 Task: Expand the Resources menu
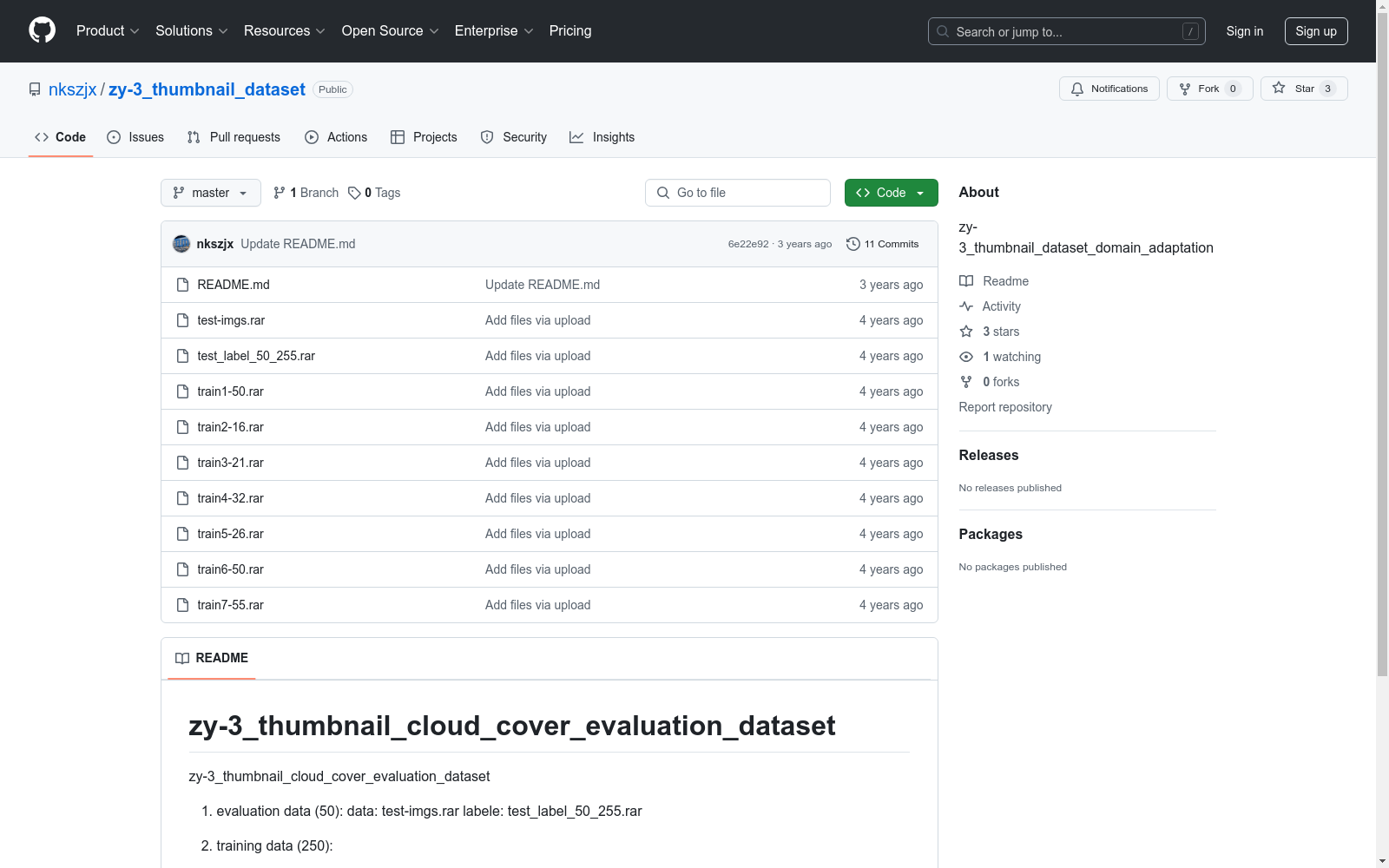(285, 30)
